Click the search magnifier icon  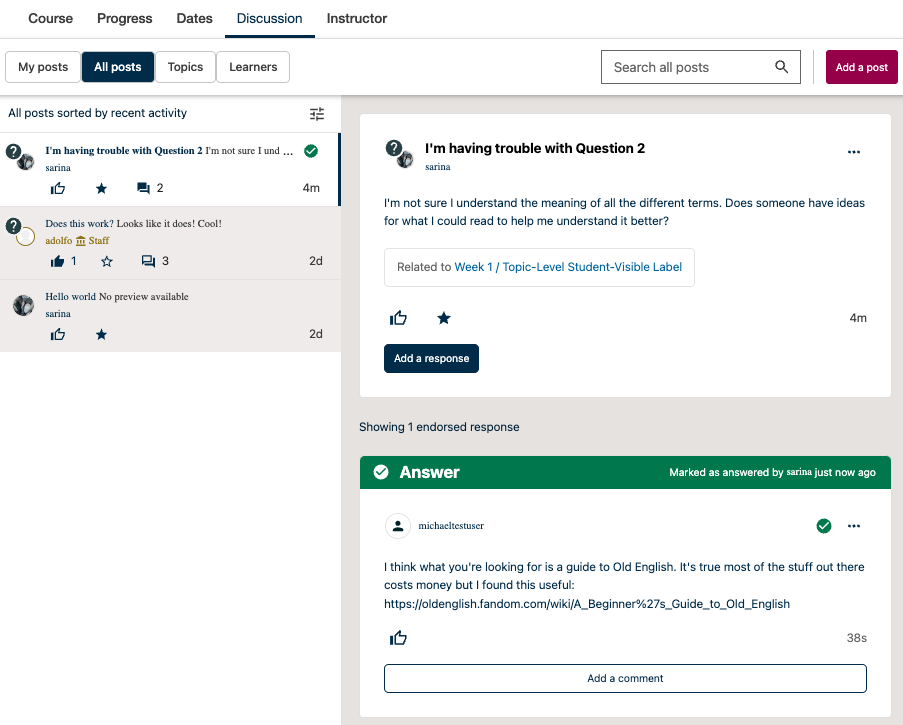tap(781, 67)
